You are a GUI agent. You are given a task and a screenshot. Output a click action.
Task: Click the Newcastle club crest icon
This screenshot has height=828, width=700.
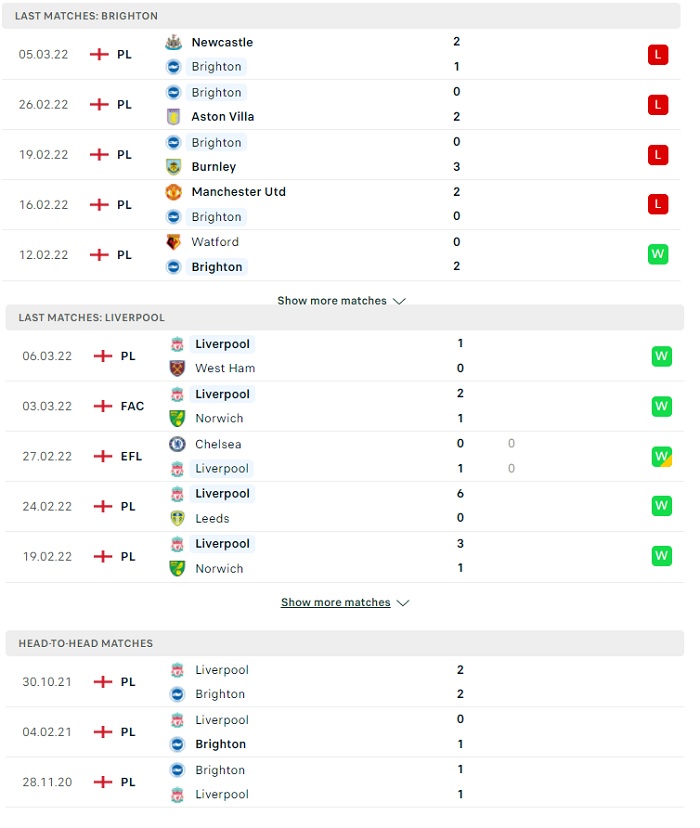(x=173, y=42)
